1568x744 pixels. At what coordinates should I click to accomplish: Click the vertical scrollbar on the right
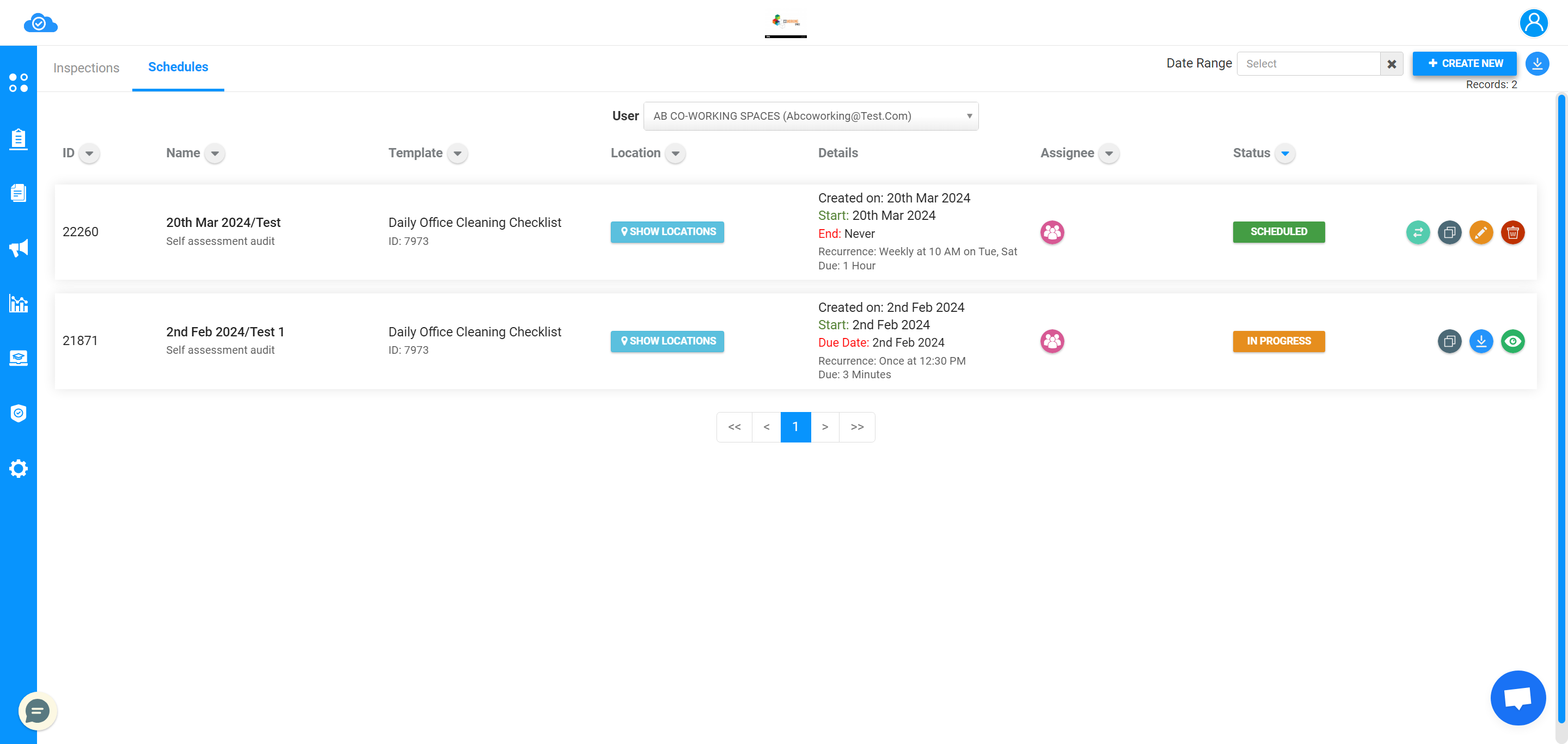(1561, 408)
